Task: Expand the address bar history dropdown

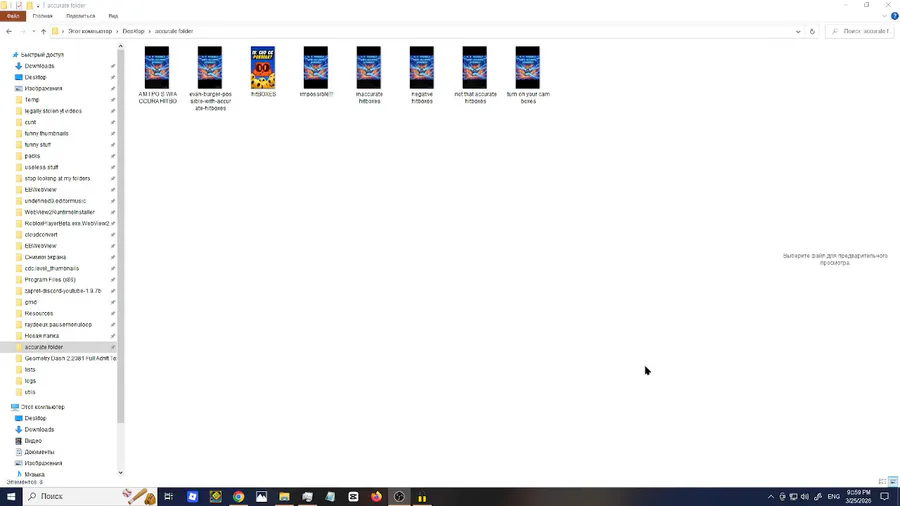Action: [798, 32]
